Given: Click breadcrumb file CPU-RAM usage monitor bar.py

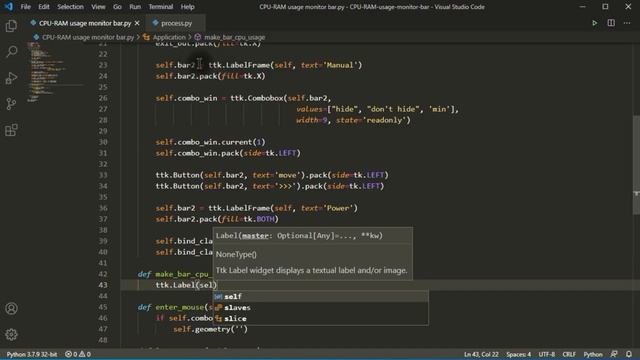Looking at the screenshot, I should click(x=87, y=37).
